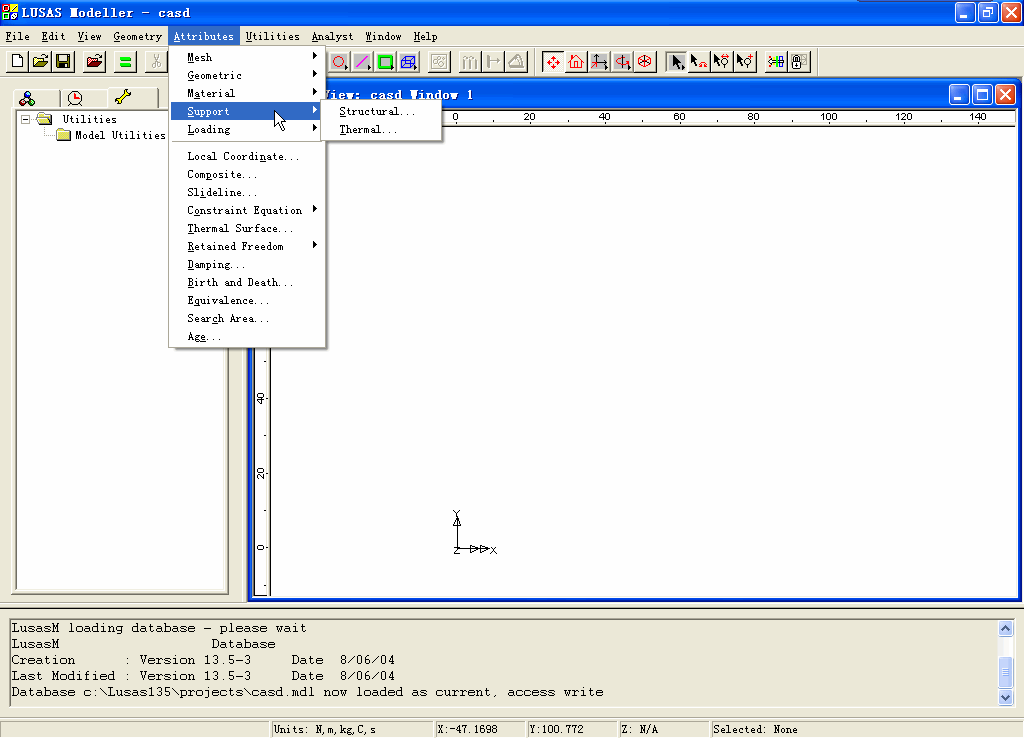The height and width of the screenshot is (738, 1024).
Task: Select the magenta line drawing tool
Action: coord(362,62)
